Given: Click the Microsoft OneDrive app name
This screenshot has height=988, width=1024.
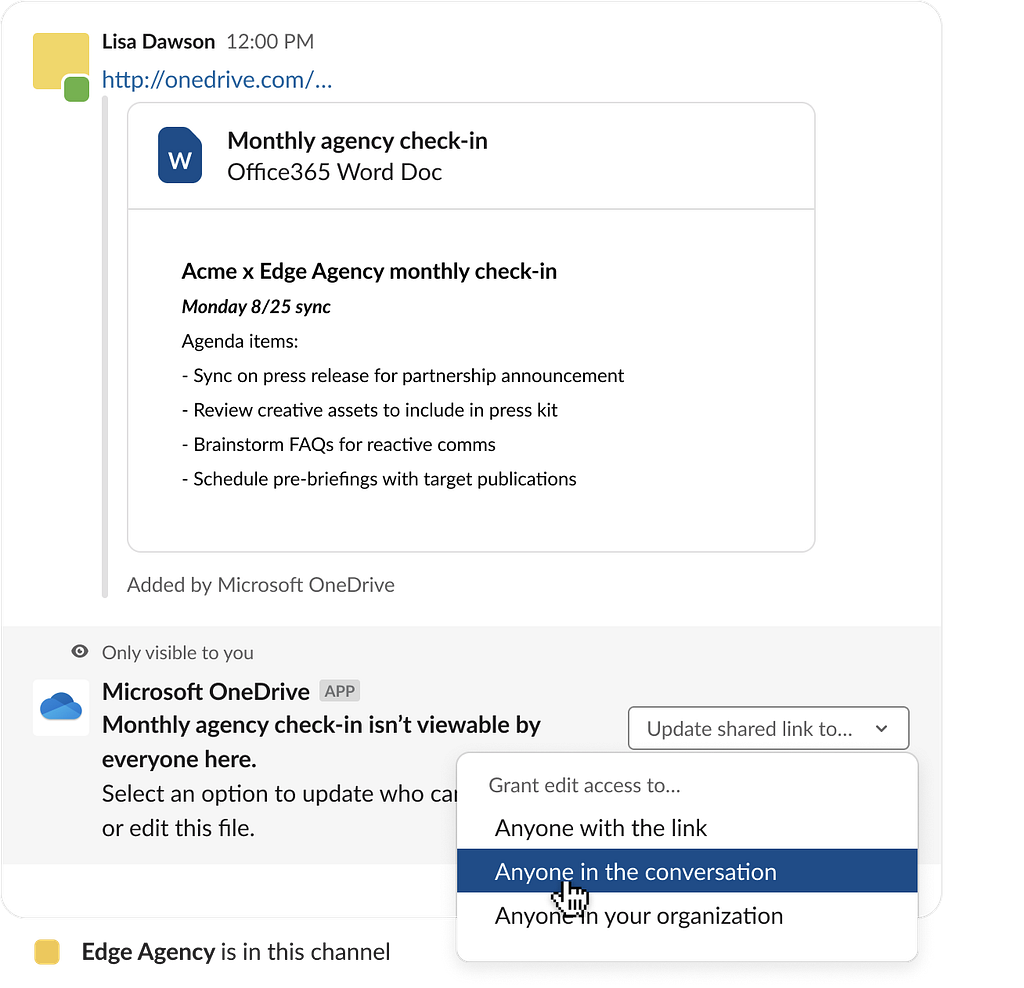Looking at the screenshot, I should click(206, 692).
